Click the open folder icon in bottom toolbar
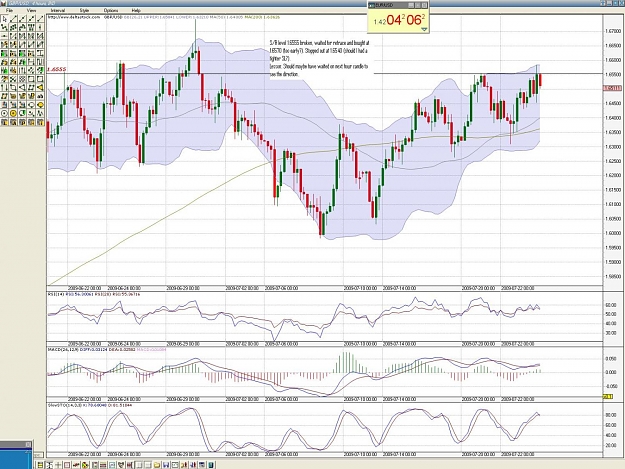This screenshot has width=625, height=469. point(157,465)
